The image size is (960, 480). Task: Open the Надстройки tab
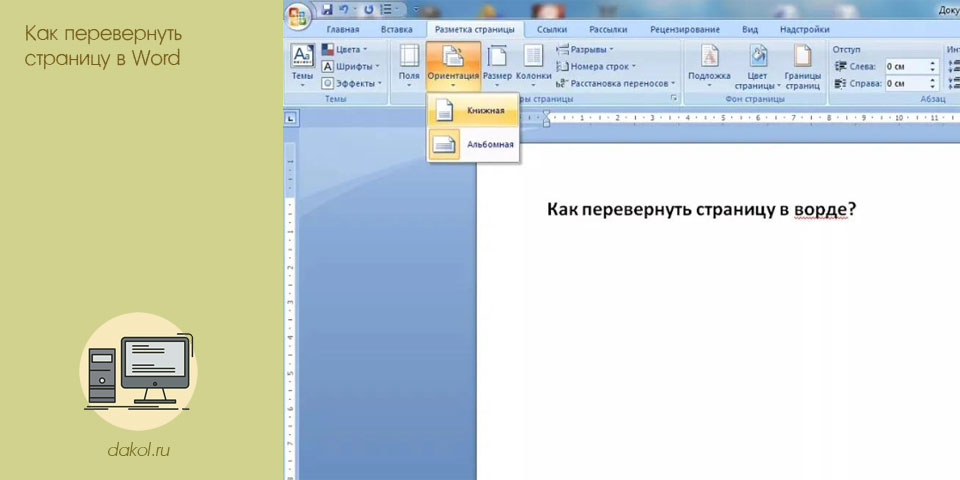click(804, 29)
